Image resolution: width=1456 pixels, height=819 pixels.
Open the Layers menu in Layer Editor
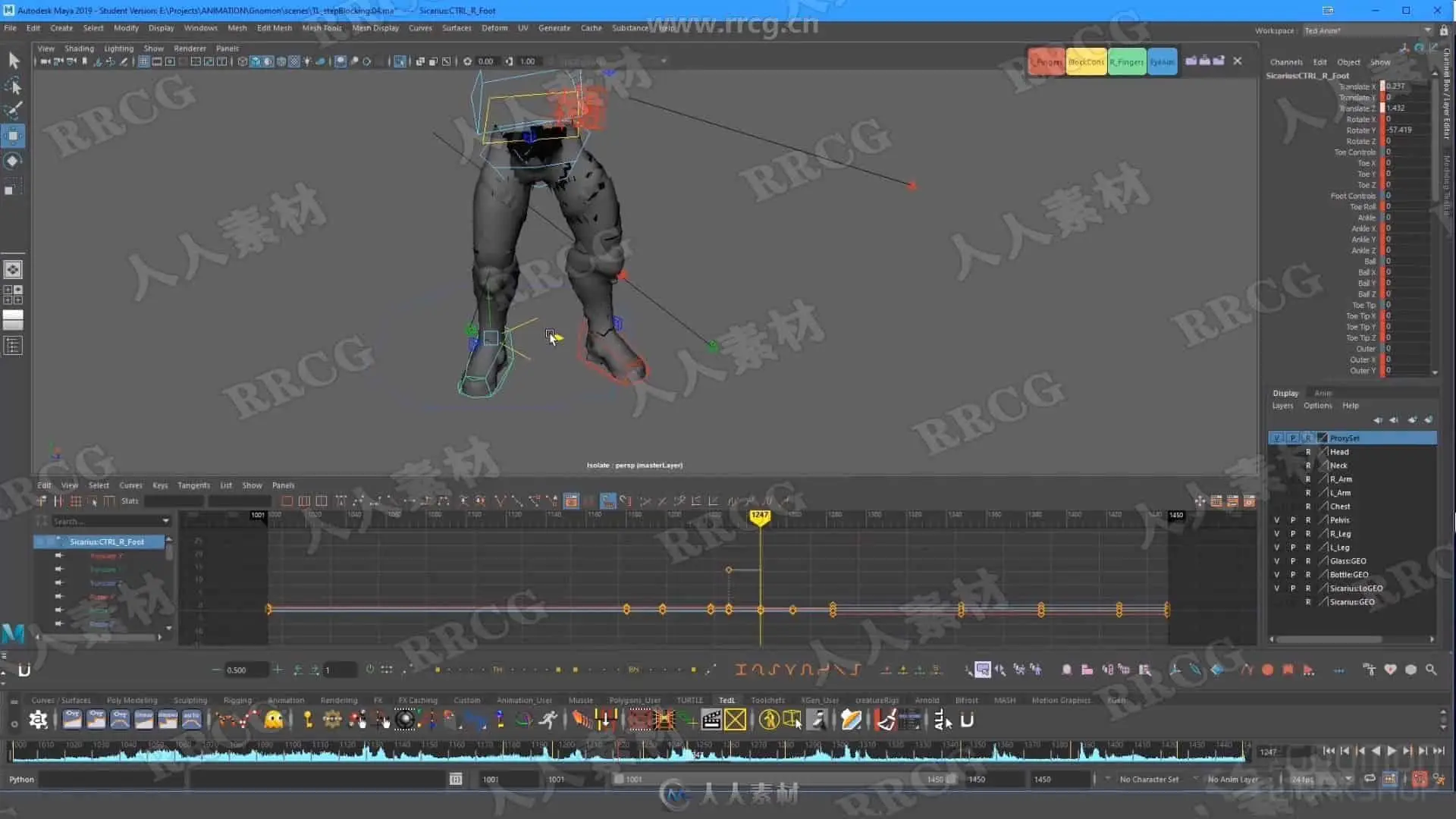coord(1282,406)
